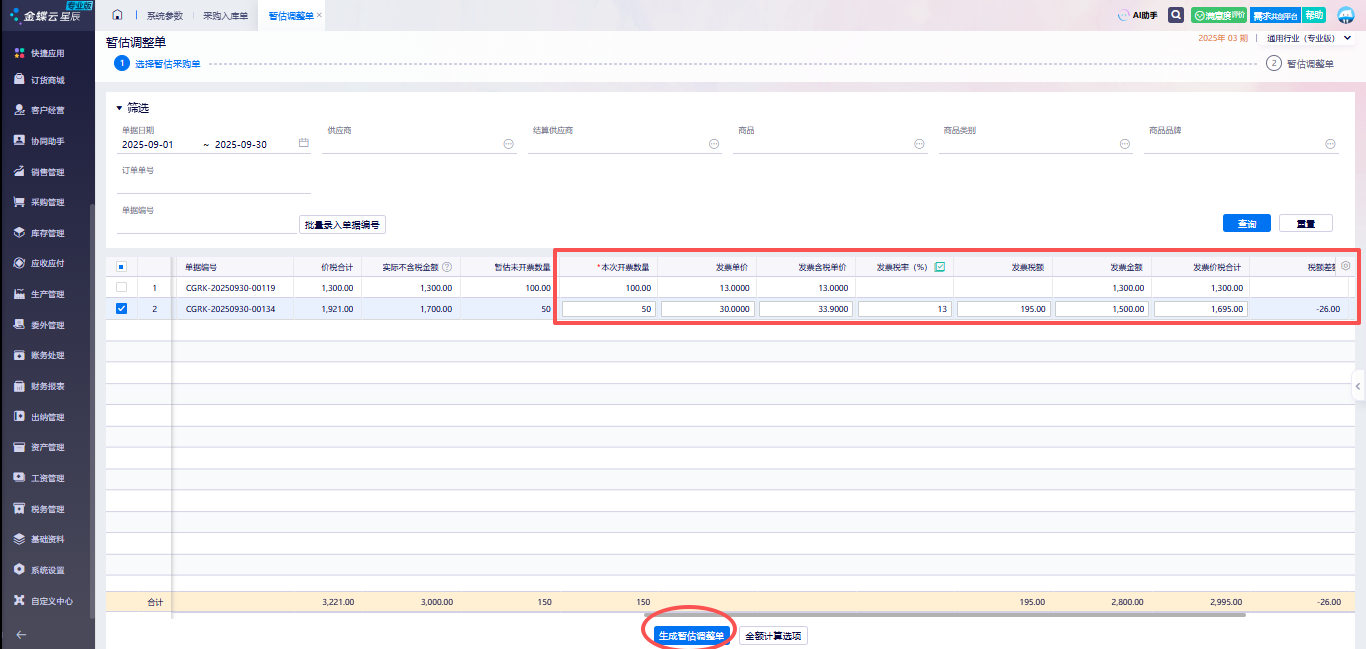Click the 生成暂估调整单 button
Image resolution: width=1366 pixels, height=649 pixels.
691,636
